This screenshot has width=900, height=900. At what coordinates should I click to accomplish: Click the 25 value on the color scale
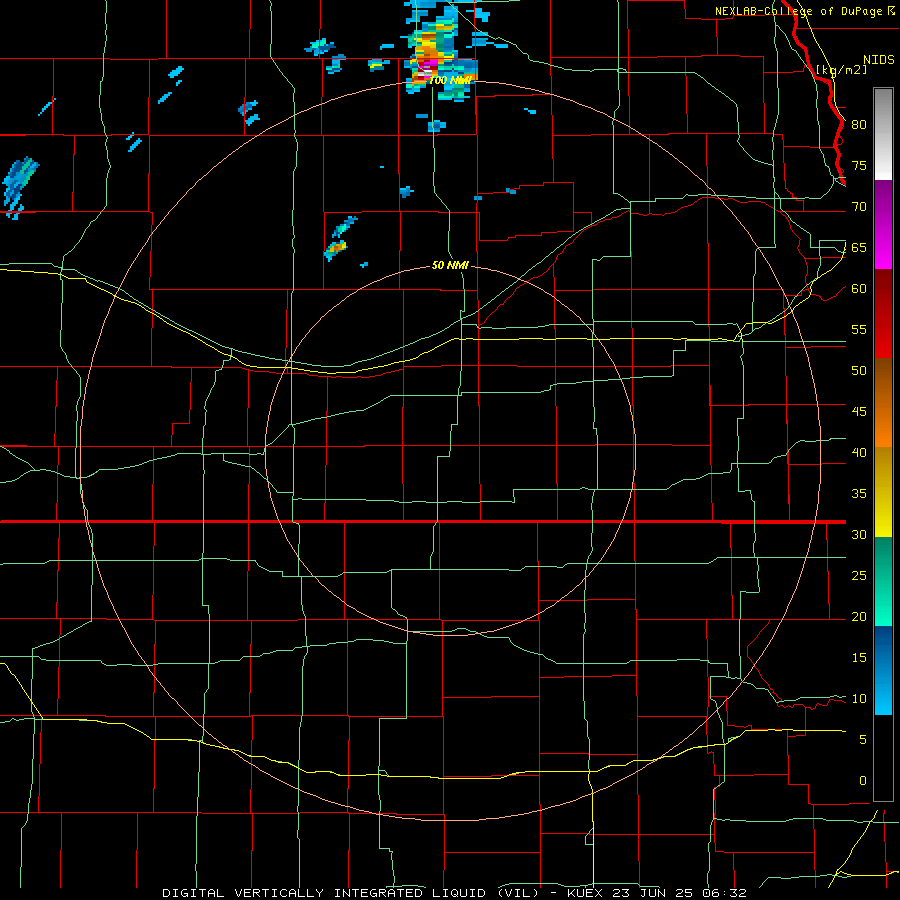(x=859, y=575)
